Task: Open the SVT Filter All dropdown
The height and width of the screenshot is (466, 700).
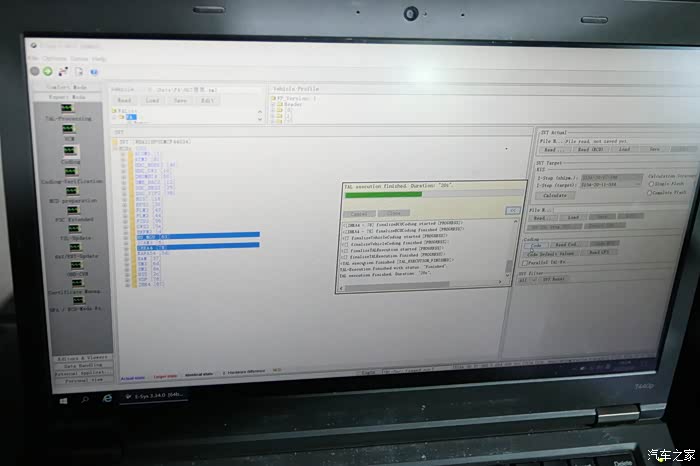Action: (x=527, y=280)
